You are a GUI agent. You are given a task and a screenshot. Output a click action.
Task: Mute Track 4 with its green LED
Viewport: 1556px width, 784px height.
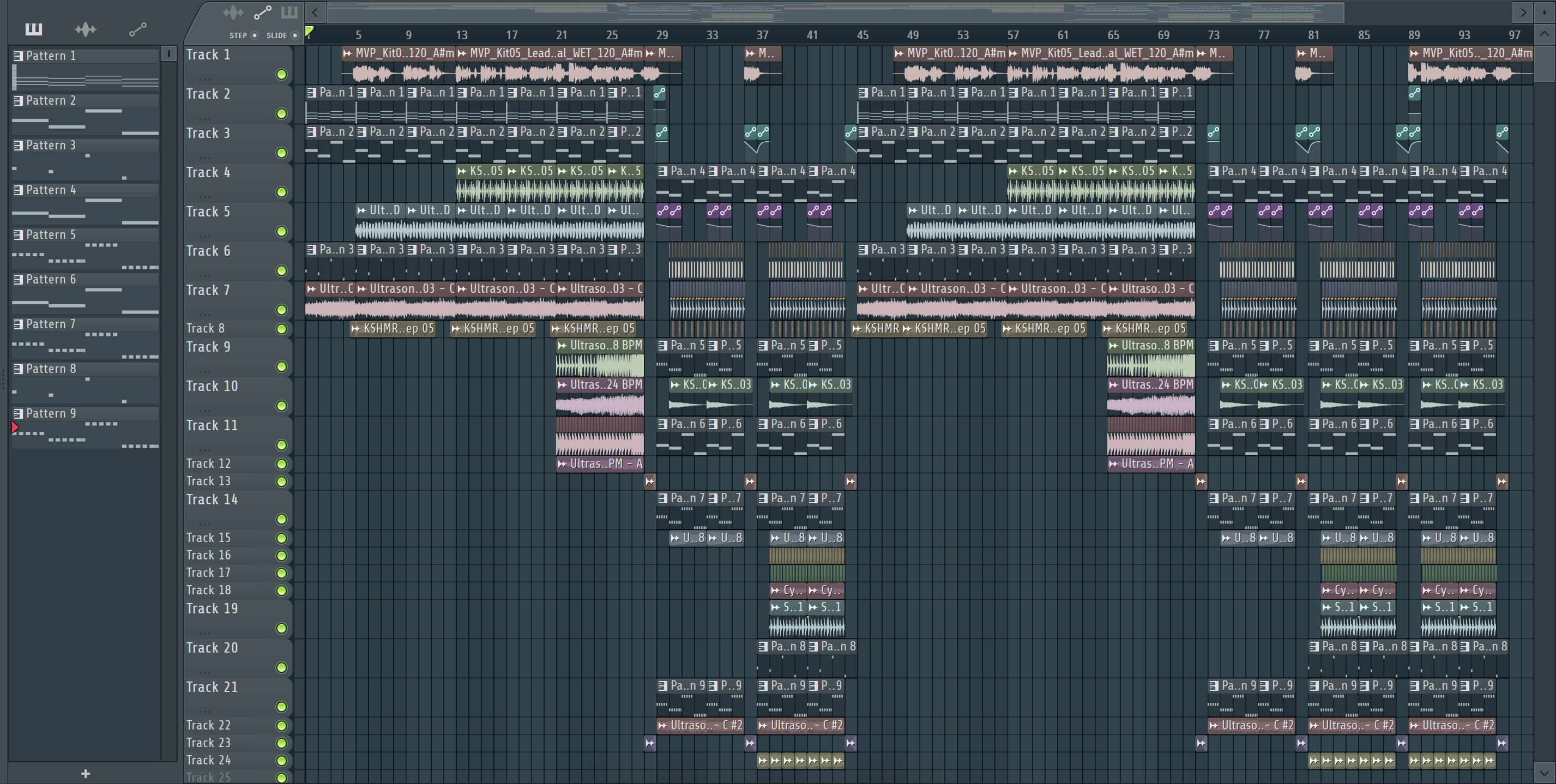click(x=281, y=192)
